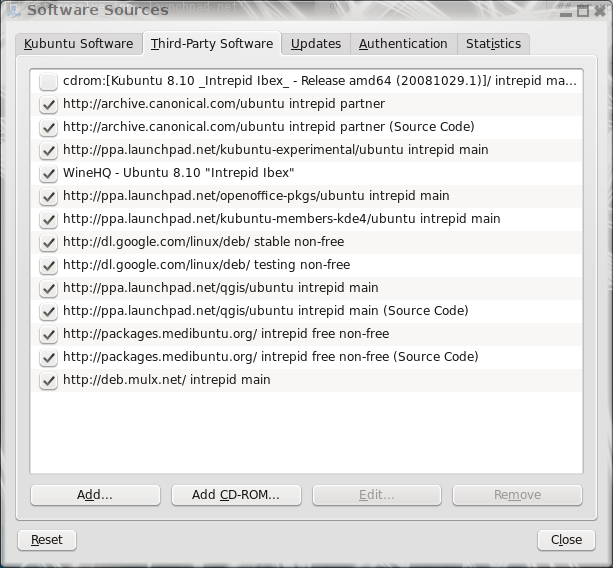
Task: Click the Software Sources window menu icon
Action: coord(13,10)
